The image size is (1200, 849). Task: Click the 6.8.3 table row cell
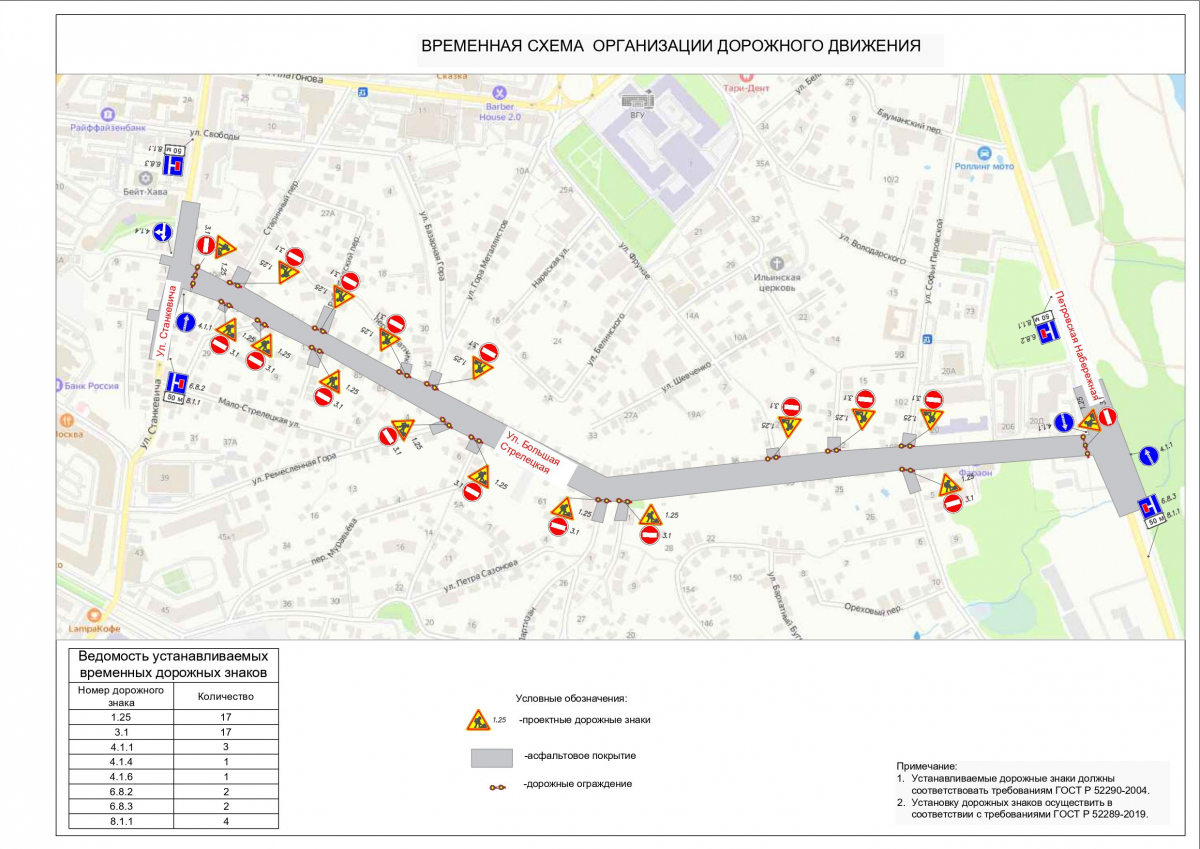(x=121, y=807)
